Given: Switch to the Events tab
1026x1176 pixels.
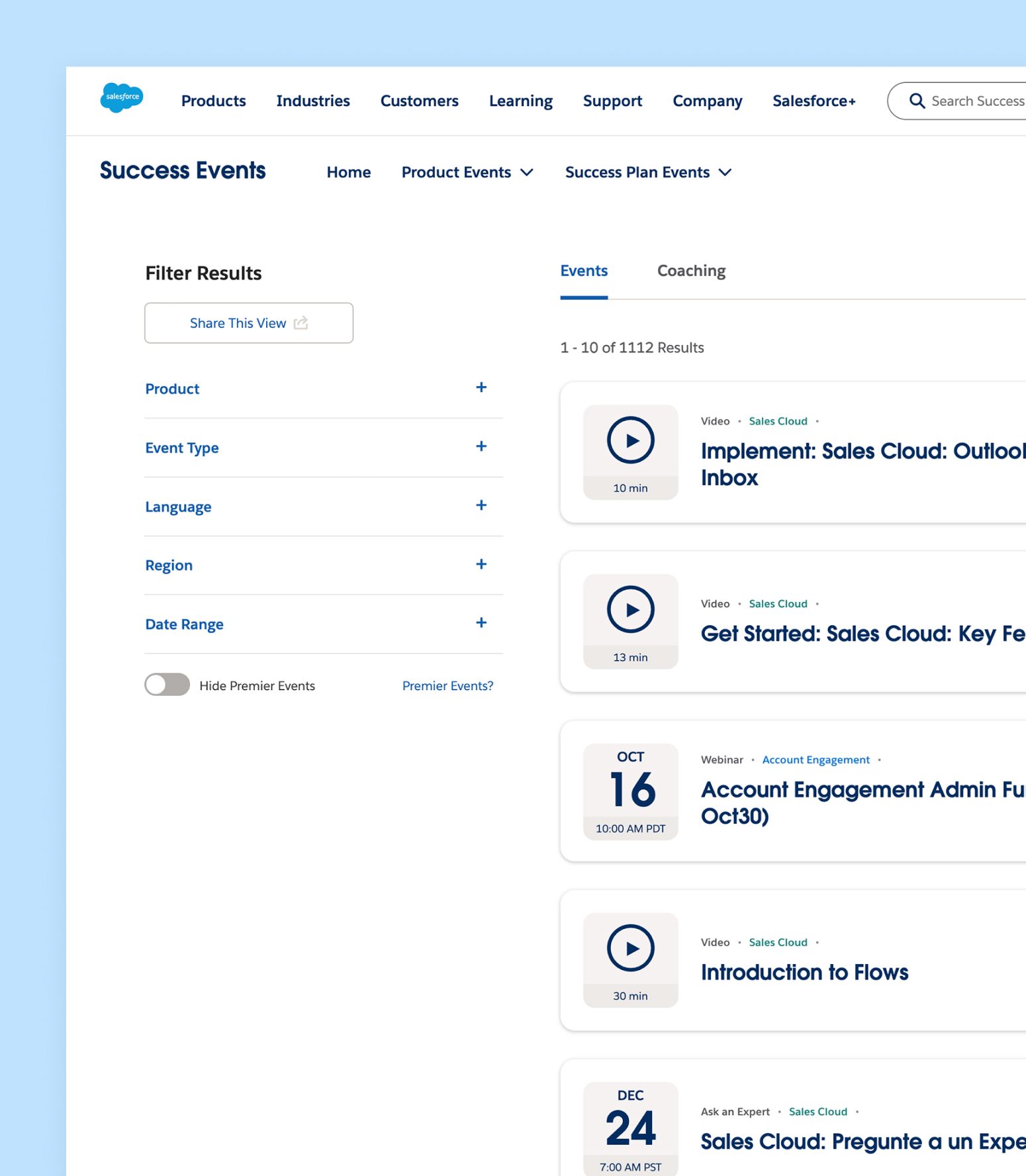Looking at the screenshot, I should click(584, 271).
